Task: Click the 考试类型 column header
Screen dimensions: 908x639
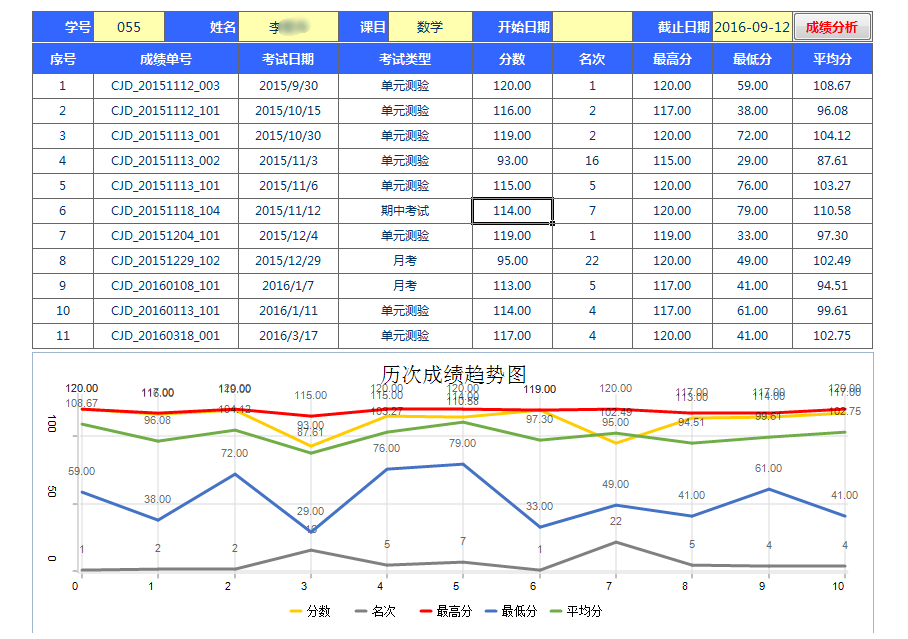Action: point(405,59)
